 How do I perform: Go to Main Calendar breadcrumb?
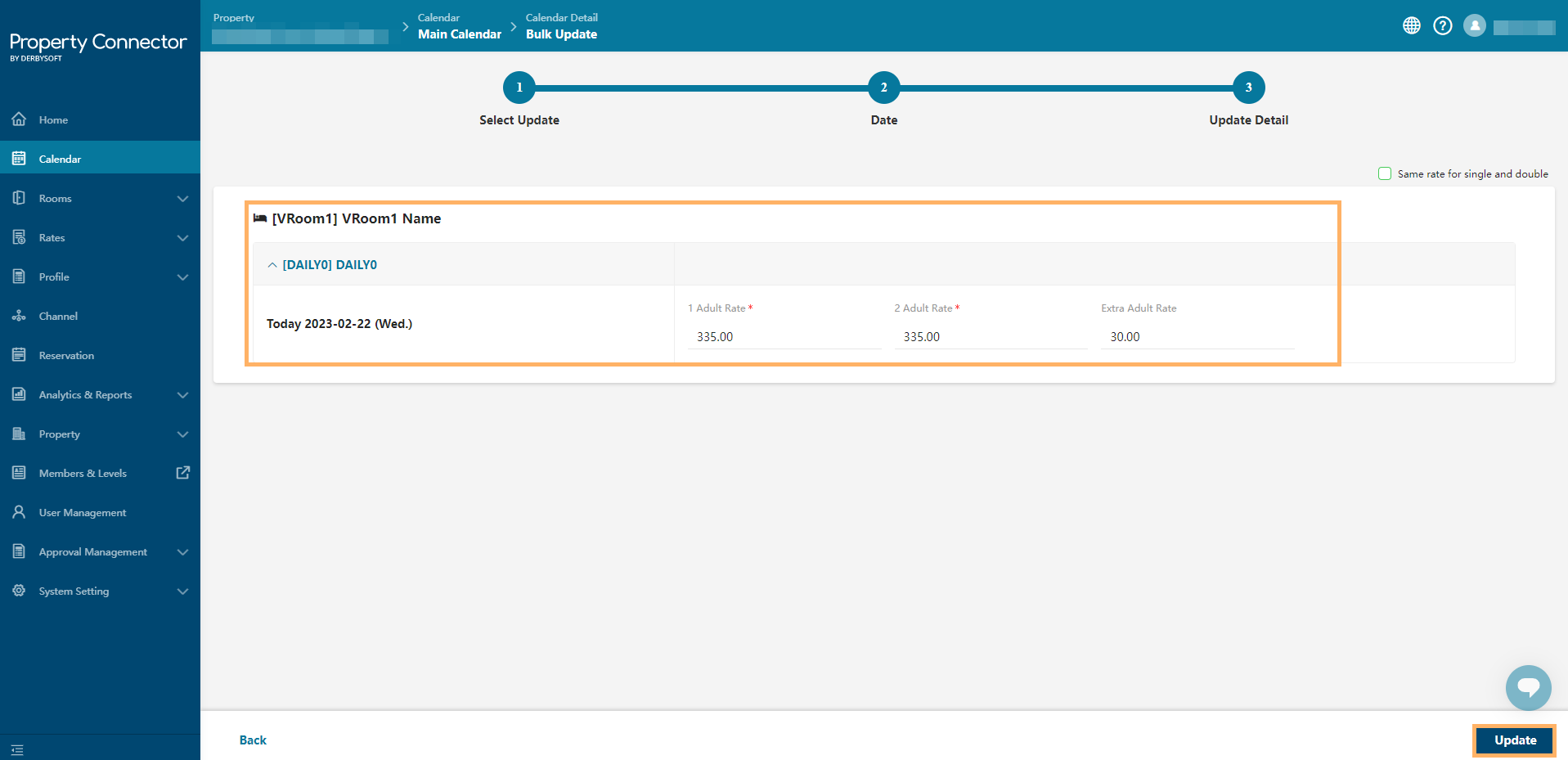[459, 34]
